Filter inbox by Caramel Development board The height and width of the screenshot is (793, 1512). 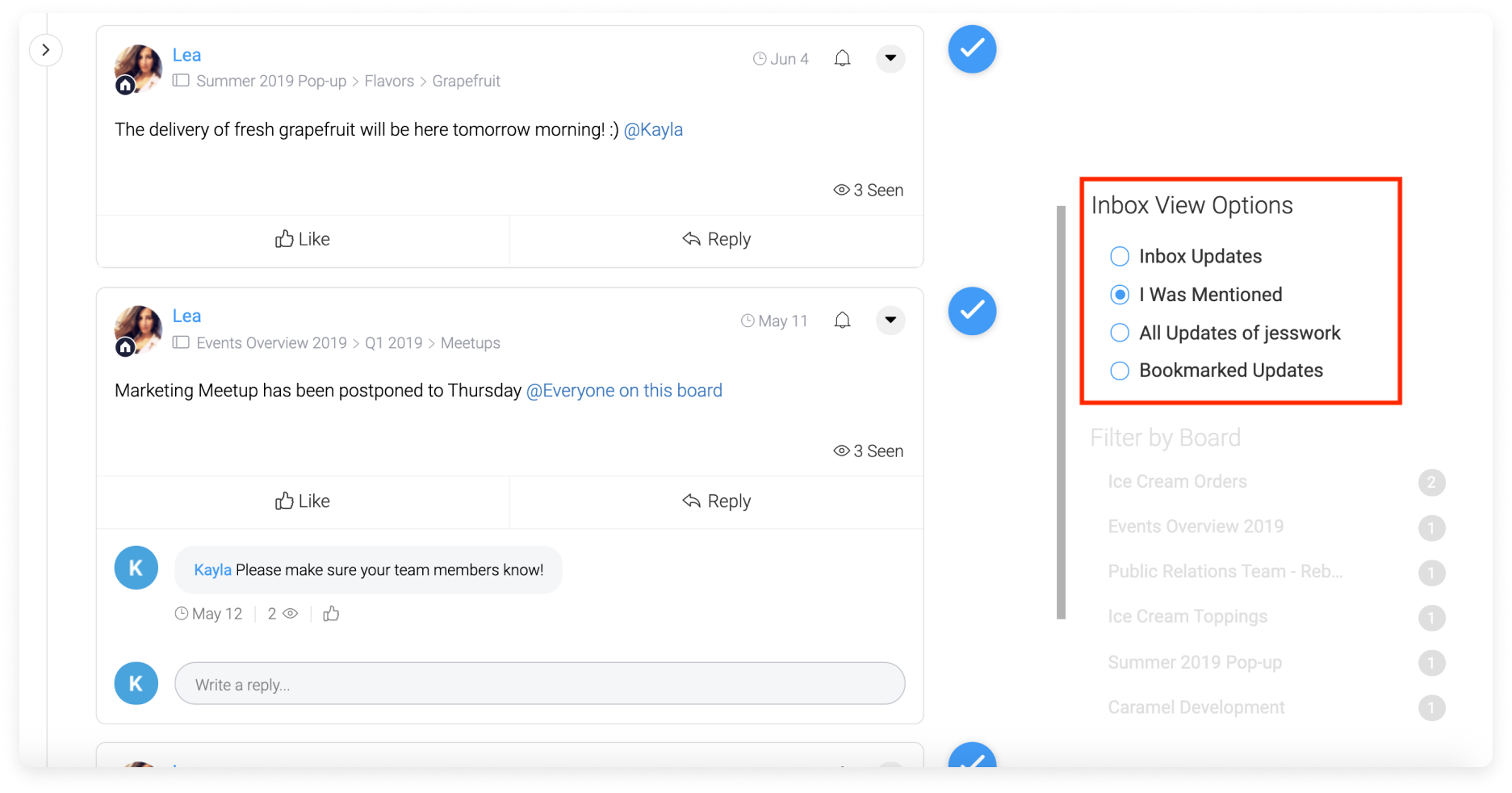(1196, 707)
